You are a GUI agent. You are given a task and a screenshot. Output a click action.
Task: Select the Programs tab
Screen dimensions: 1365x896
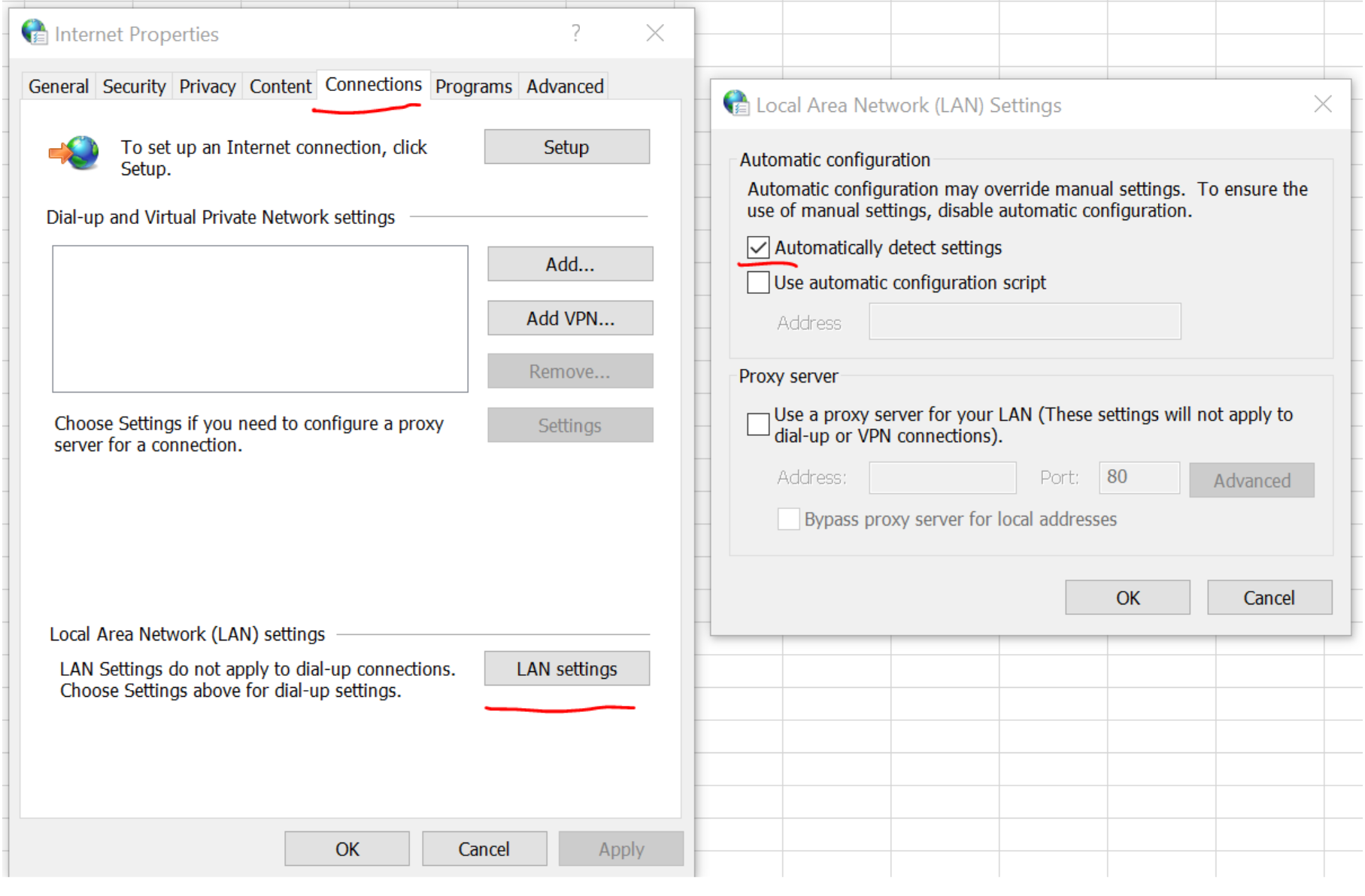point(473,86)
